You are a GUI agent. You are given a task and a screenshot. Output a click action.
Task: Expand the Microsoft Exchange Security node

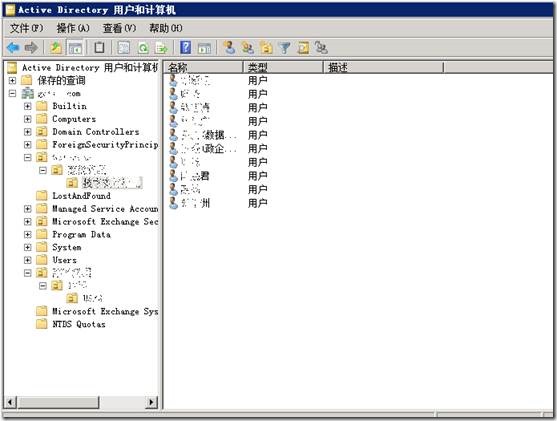(x=28, y=222)
